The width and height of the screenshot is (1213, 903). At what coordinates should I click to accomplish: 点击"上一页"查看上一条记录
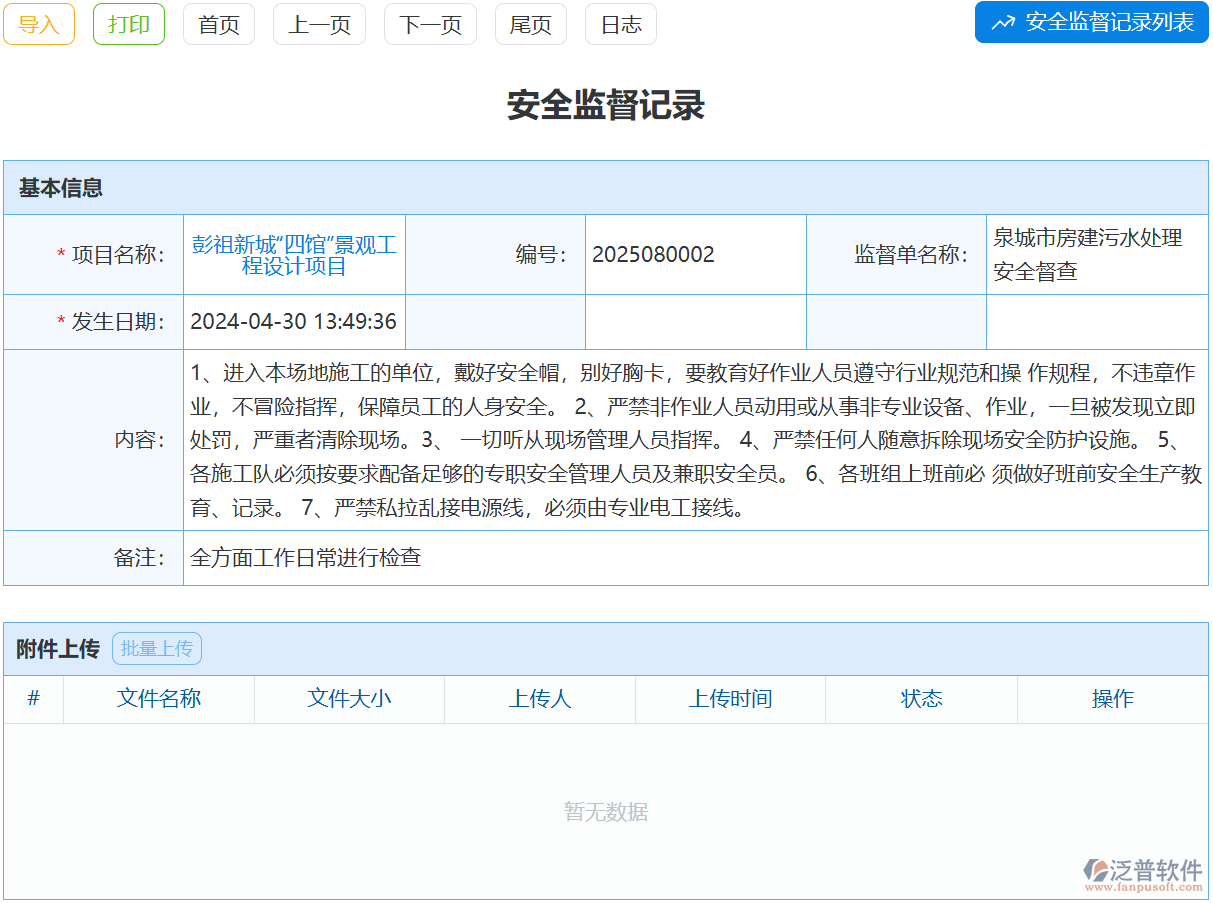pos(319,24)
